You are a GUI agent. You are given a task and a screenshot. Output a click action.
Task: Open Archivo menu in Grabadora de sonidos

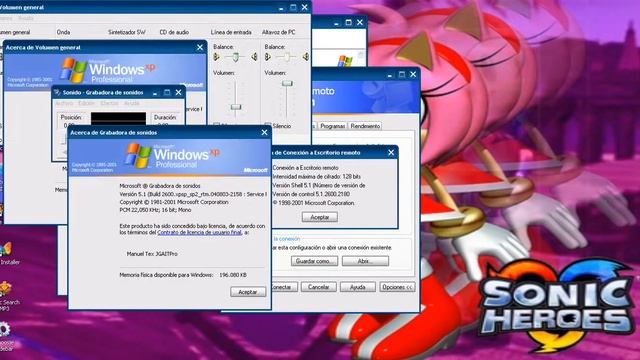point(64,103)
